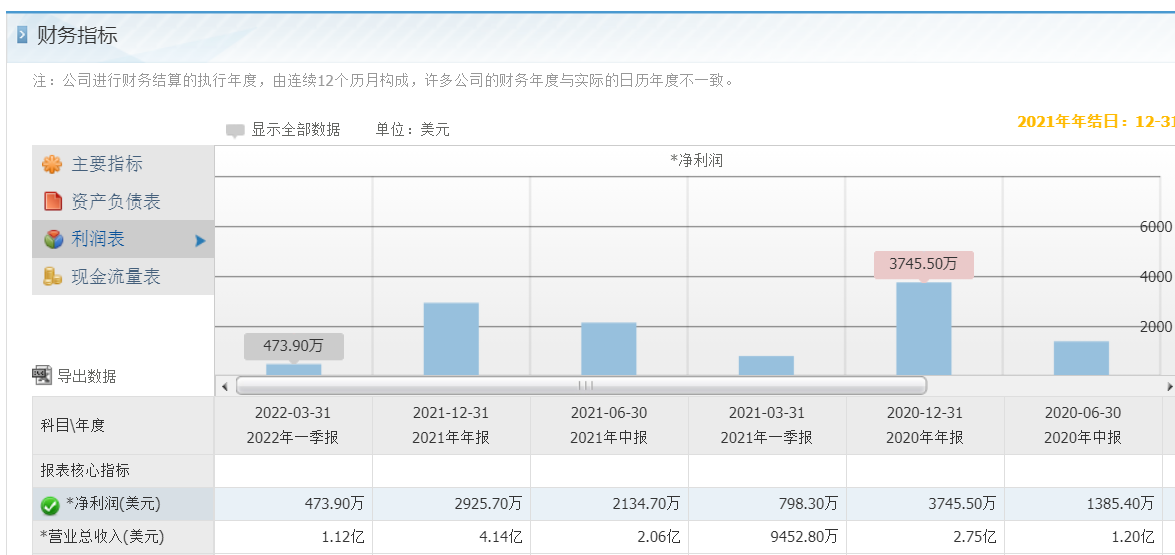
Task: Click the 2021年年结日 orange date text
Action: click(1096, 122)
